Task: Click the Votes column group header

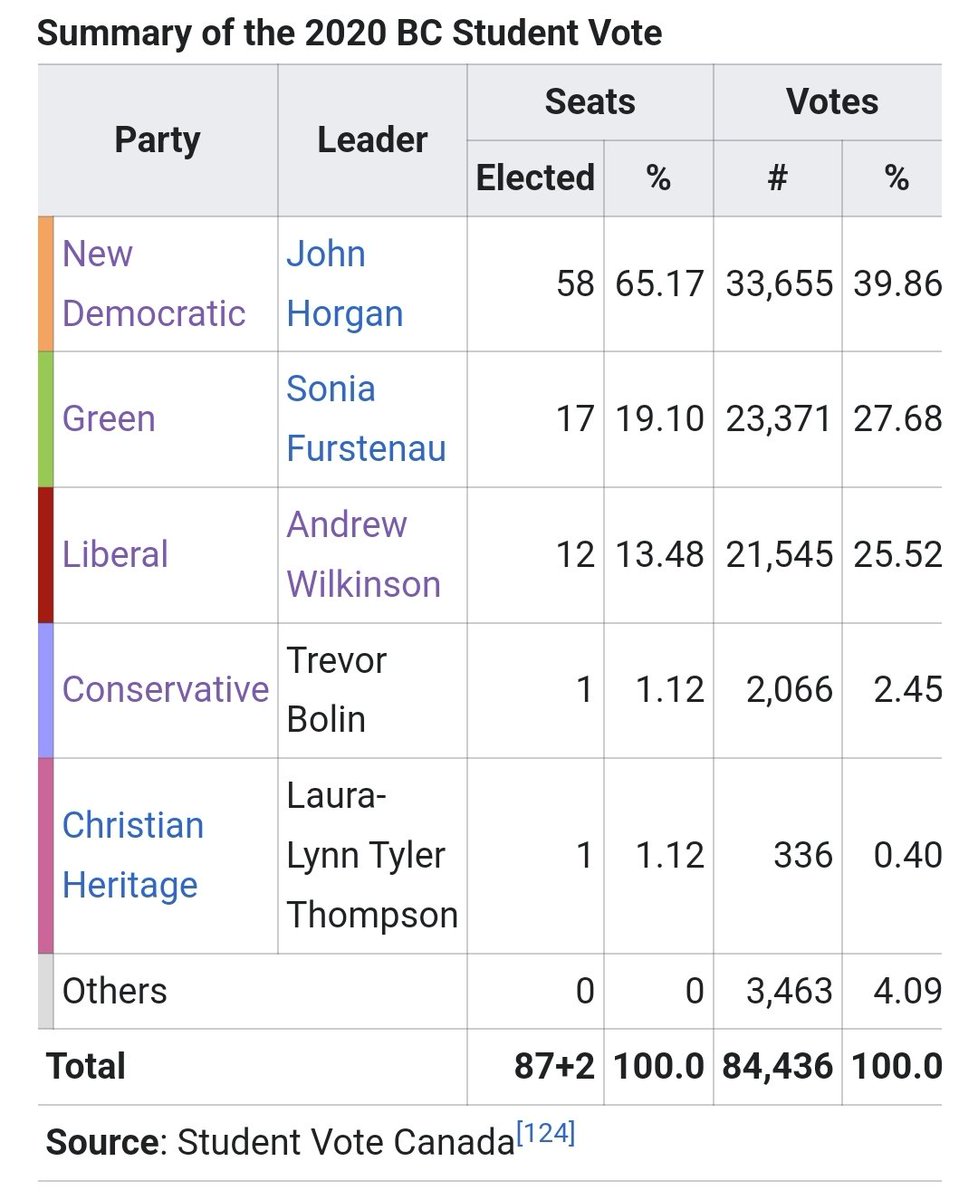Action: (x=831, y=102)
